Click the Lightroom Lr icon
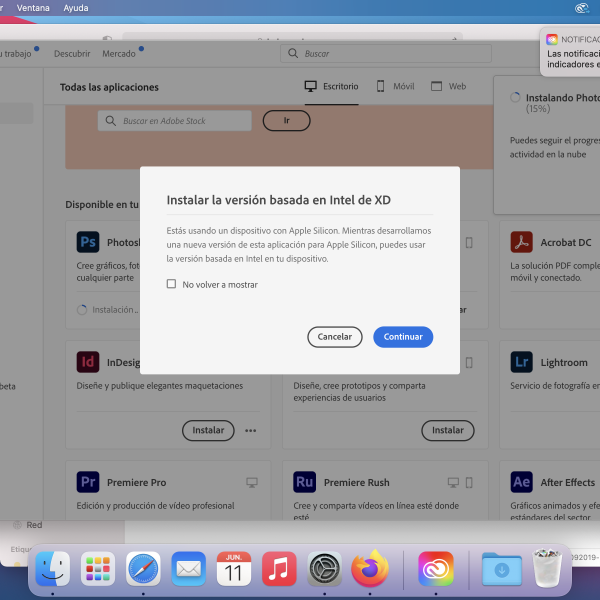600x600 pixels. coord(522,362)
